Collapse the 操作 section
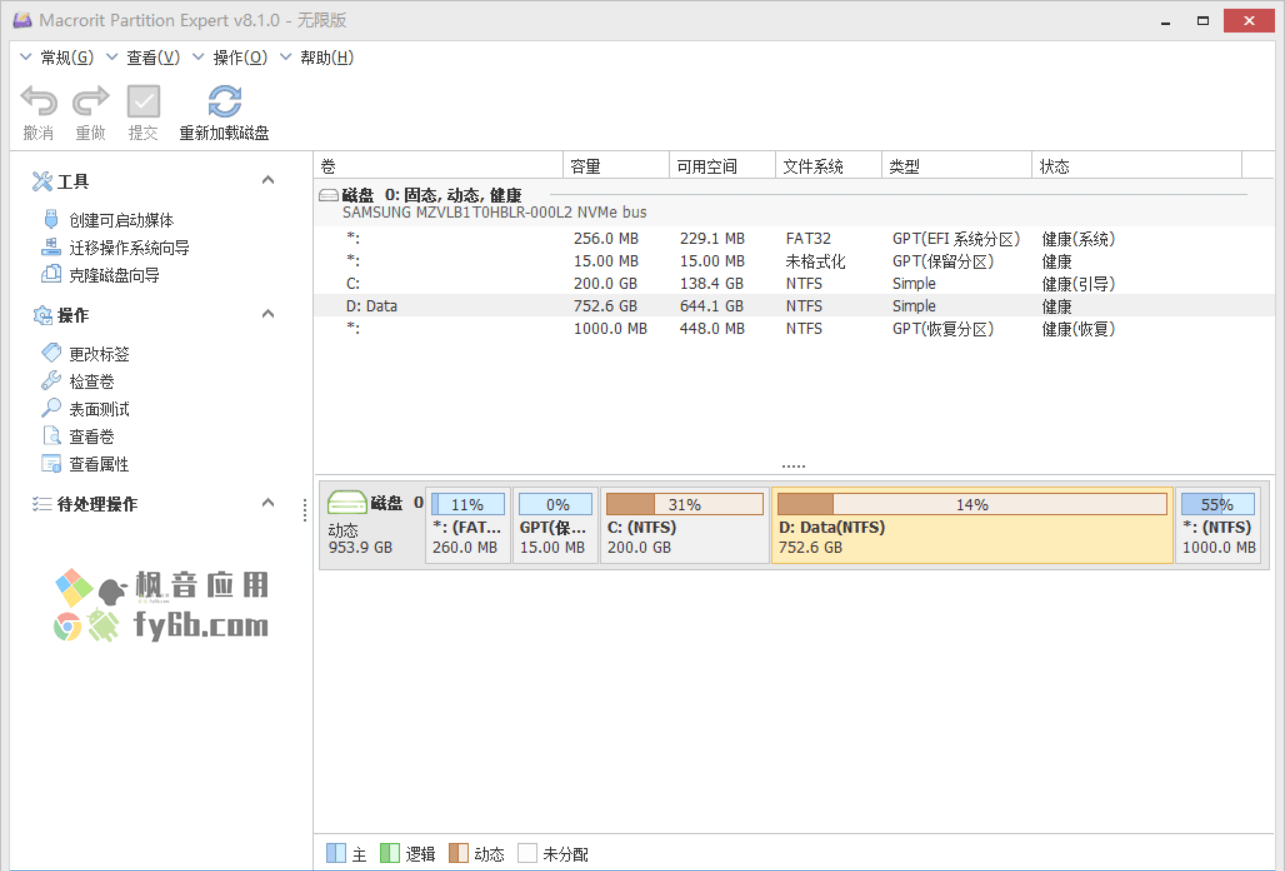Screen dimensions: 1285x871 [x=268, y=314]
